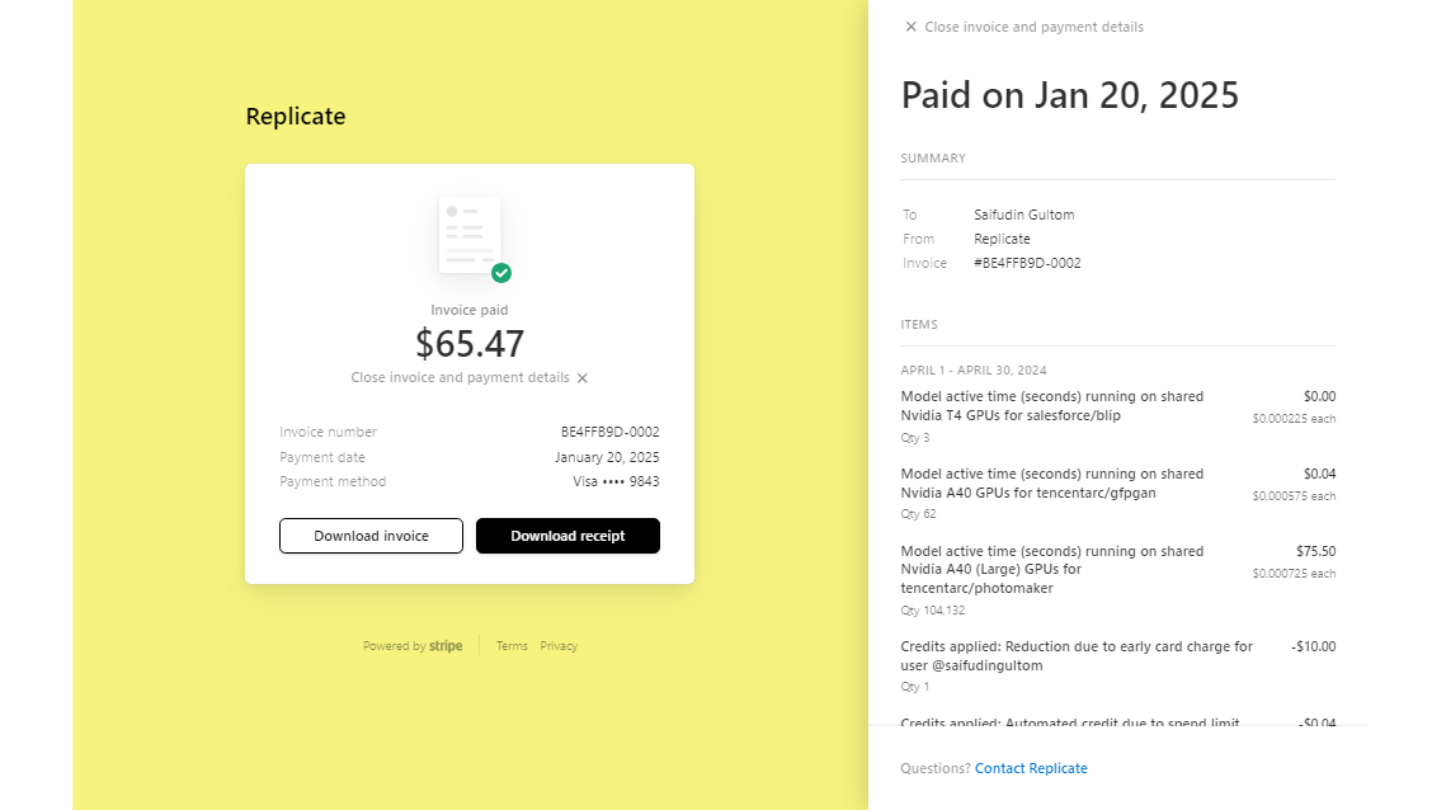Select the salesforce/blip line item

1052,406
